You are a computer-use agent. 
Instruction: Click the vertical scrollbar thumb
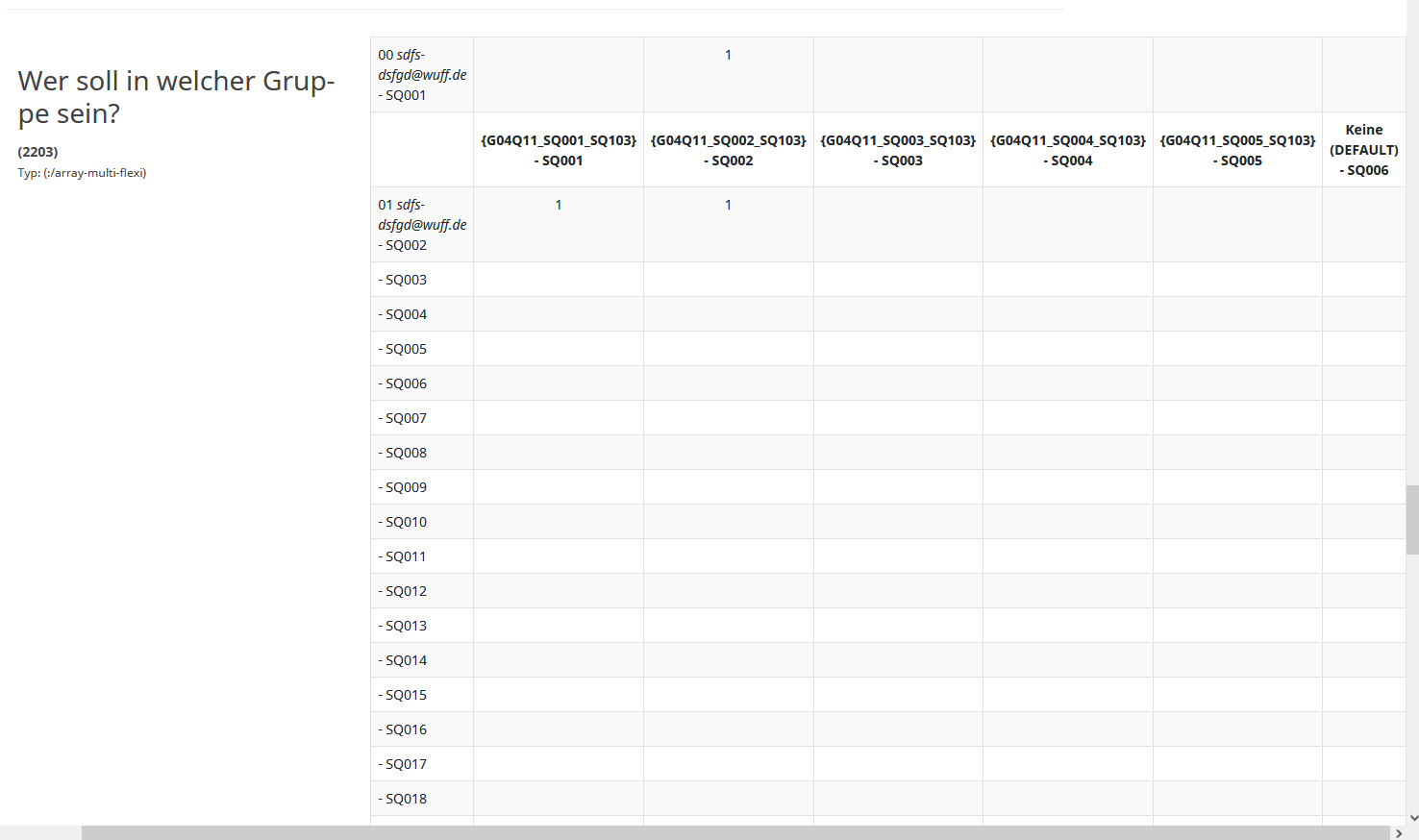(1411, 520)
